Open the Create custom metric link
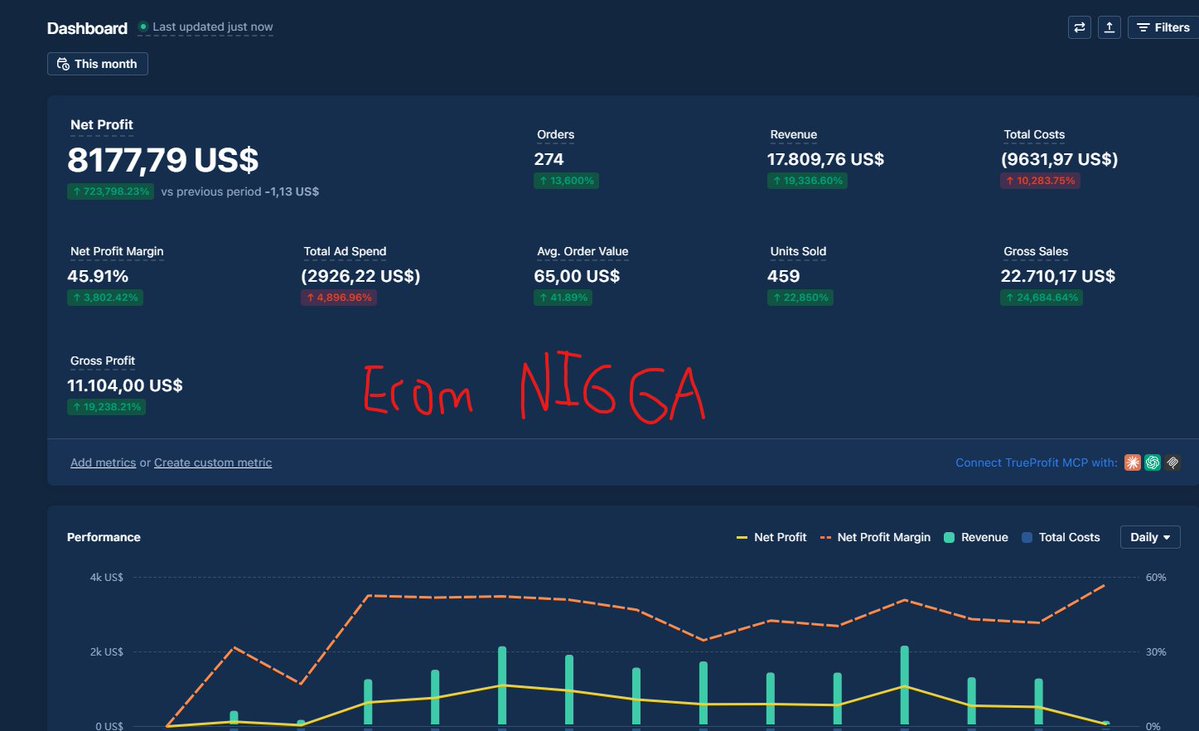Viewport: 1199px width, 731px height. (213, 463)
